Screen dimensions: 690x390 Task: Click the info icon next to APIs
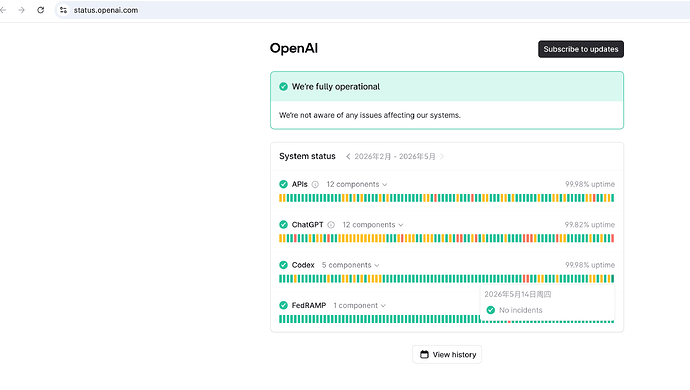(315, 184)
